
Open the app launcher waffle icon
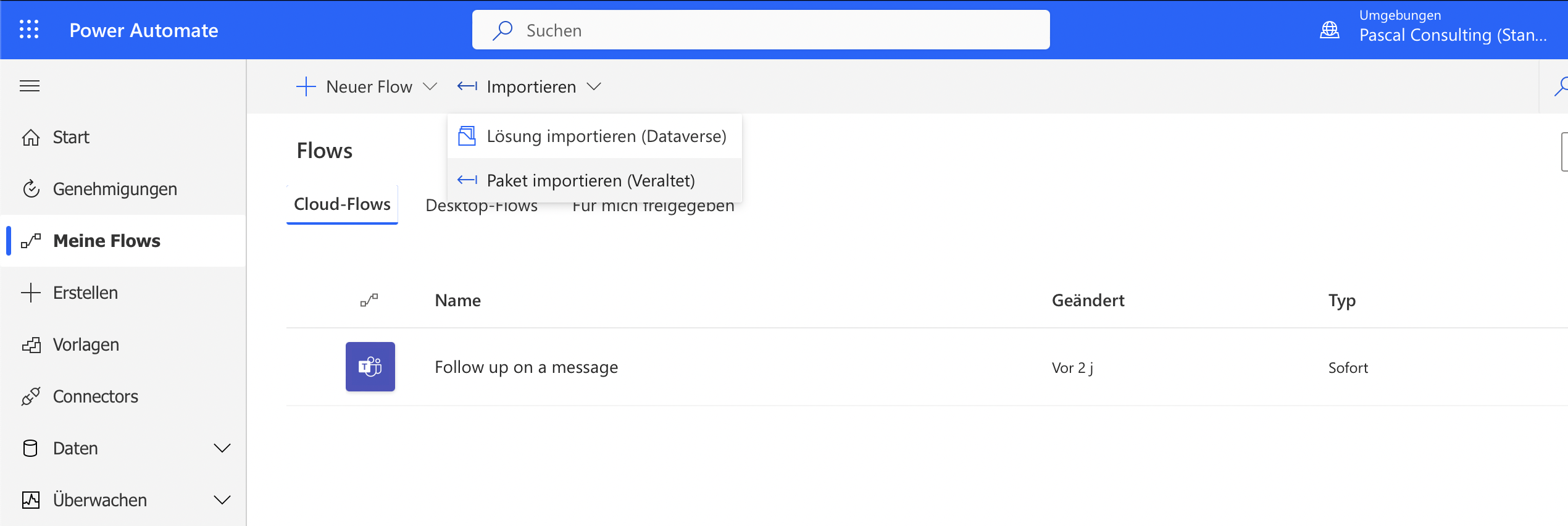pyautogui.click(x=29, y=30)
